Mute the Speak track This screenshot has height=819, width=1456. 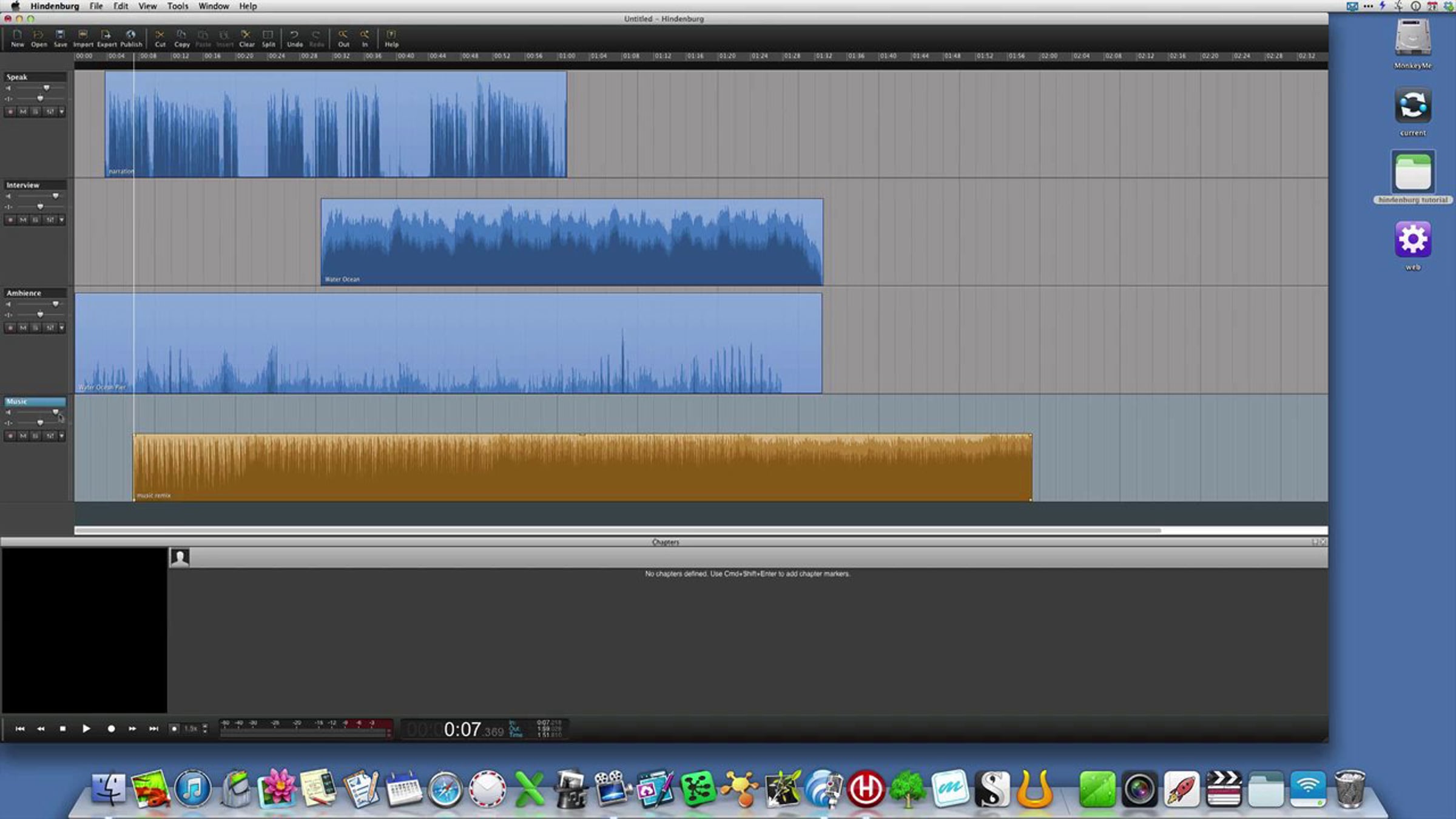[23, 112]
